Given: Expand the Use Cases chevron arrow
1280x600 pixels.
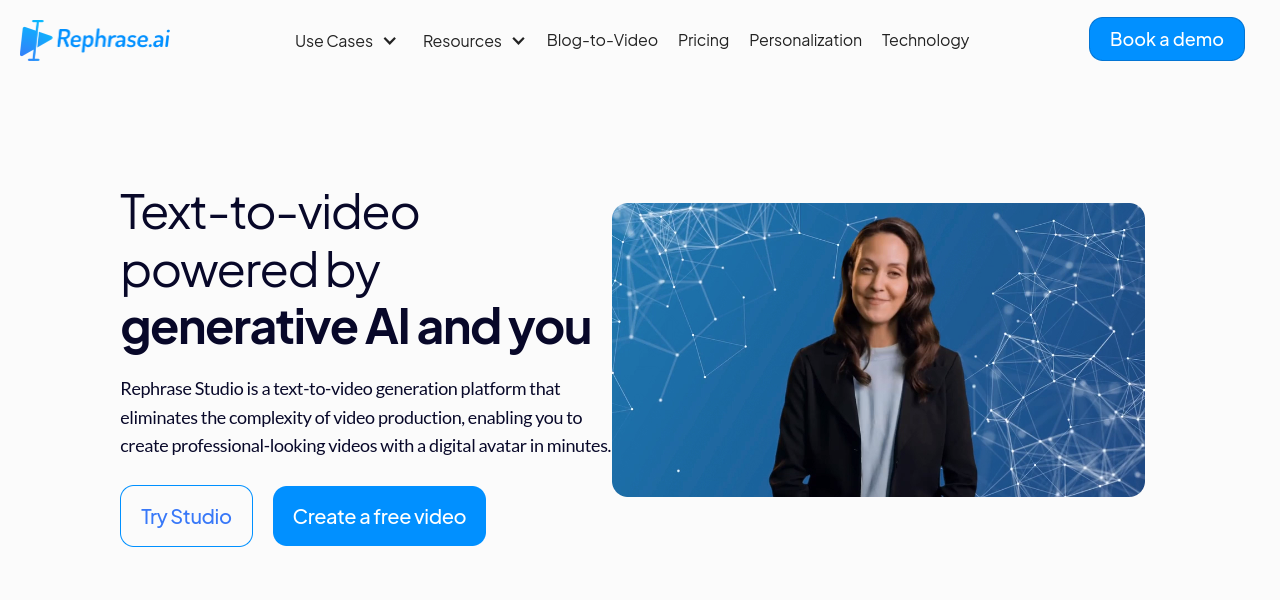Looking at the screenshot, I should pyautogui.click(x=390, y=41).
